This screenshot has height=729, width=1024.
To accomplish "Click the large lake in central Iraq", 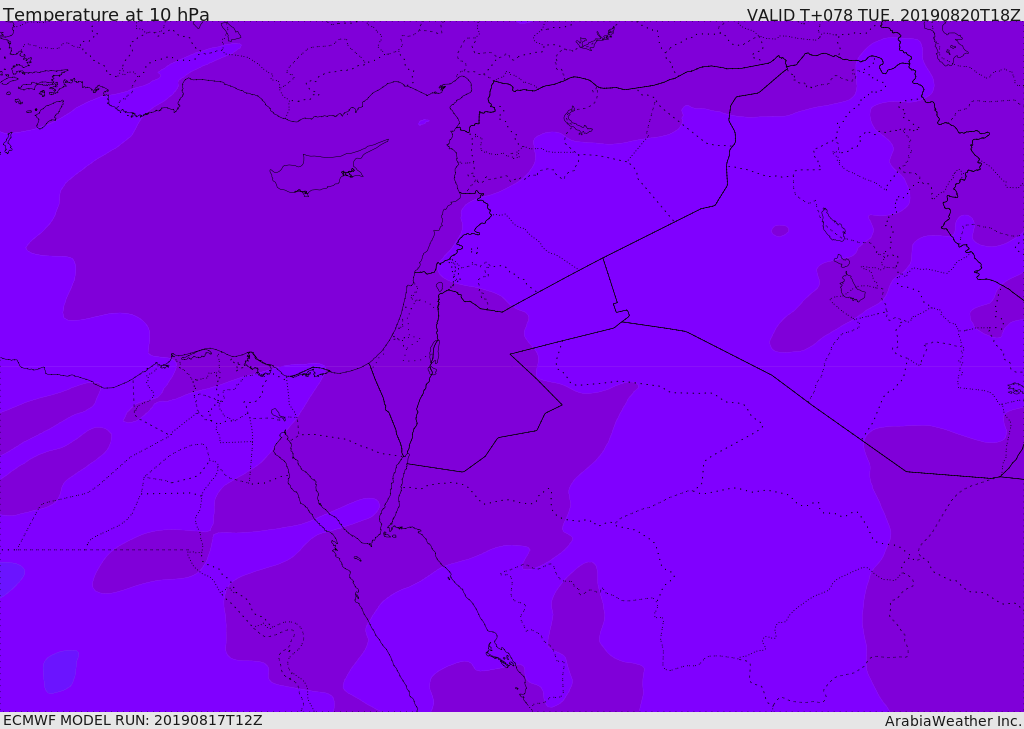I will (832, 226).
